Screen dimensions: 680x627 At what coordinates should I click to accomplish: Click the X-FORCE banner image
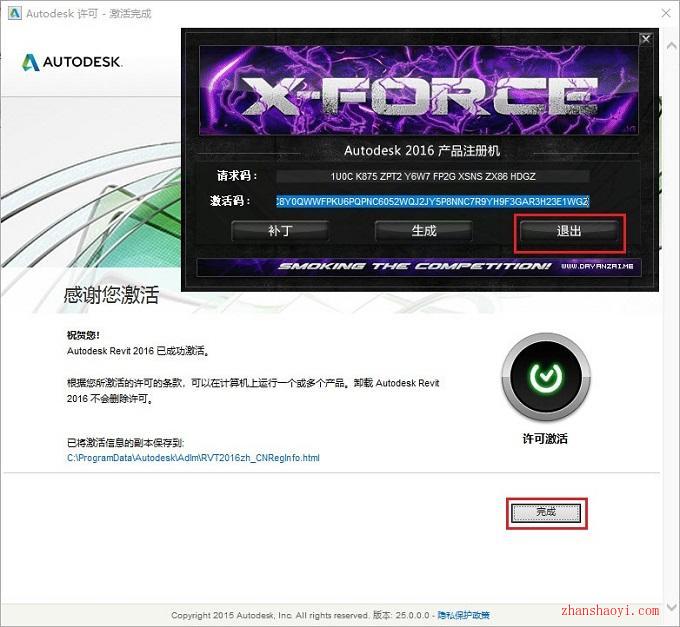click(x=418, y=90)
